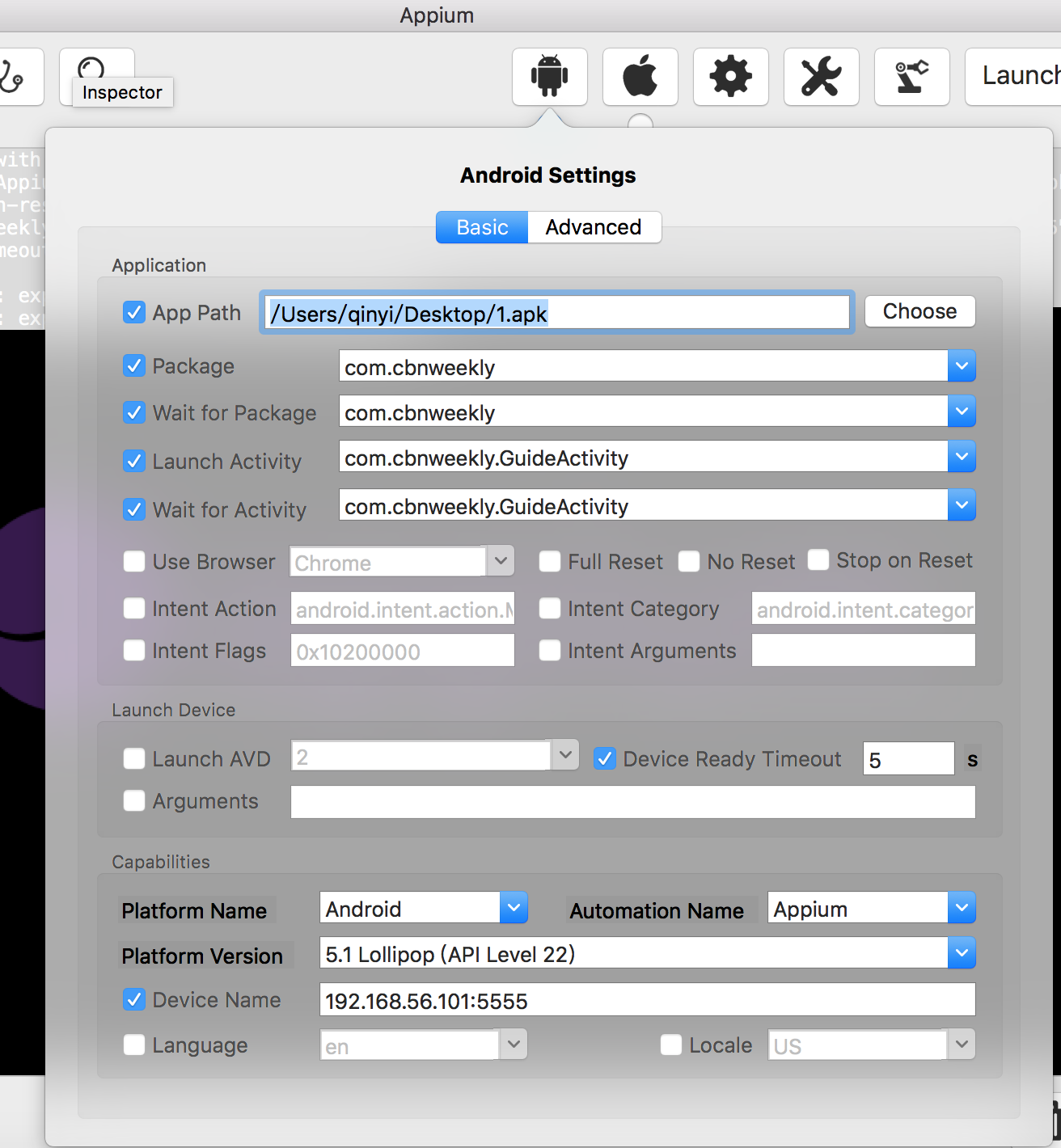Switch to the Advanced tab
The width and height of the screenshot is (1061, 1148).
594,227
